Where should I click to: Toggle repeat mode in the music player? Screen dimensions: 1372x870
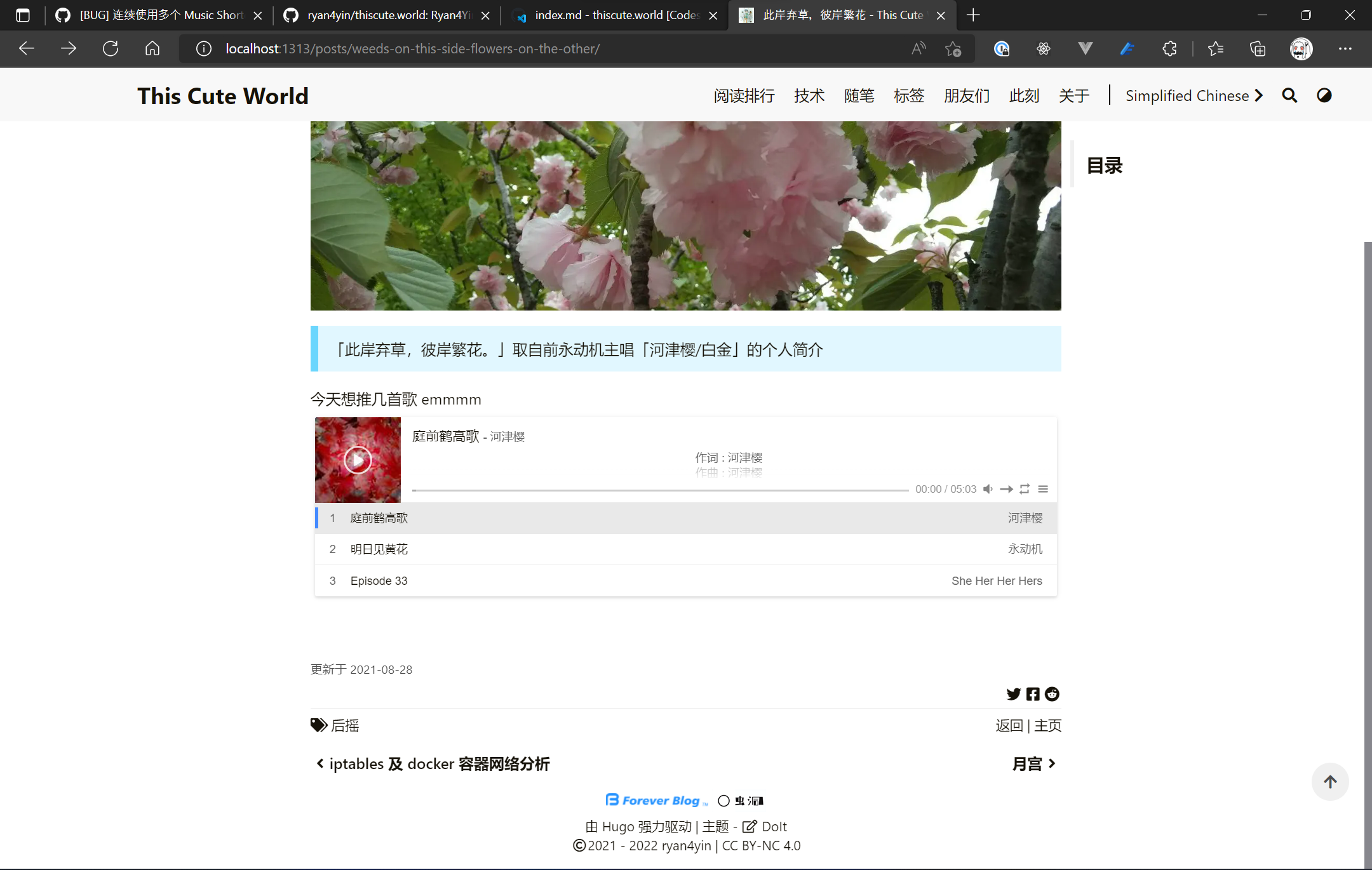pyautogui.click(x=1024, y=489)
